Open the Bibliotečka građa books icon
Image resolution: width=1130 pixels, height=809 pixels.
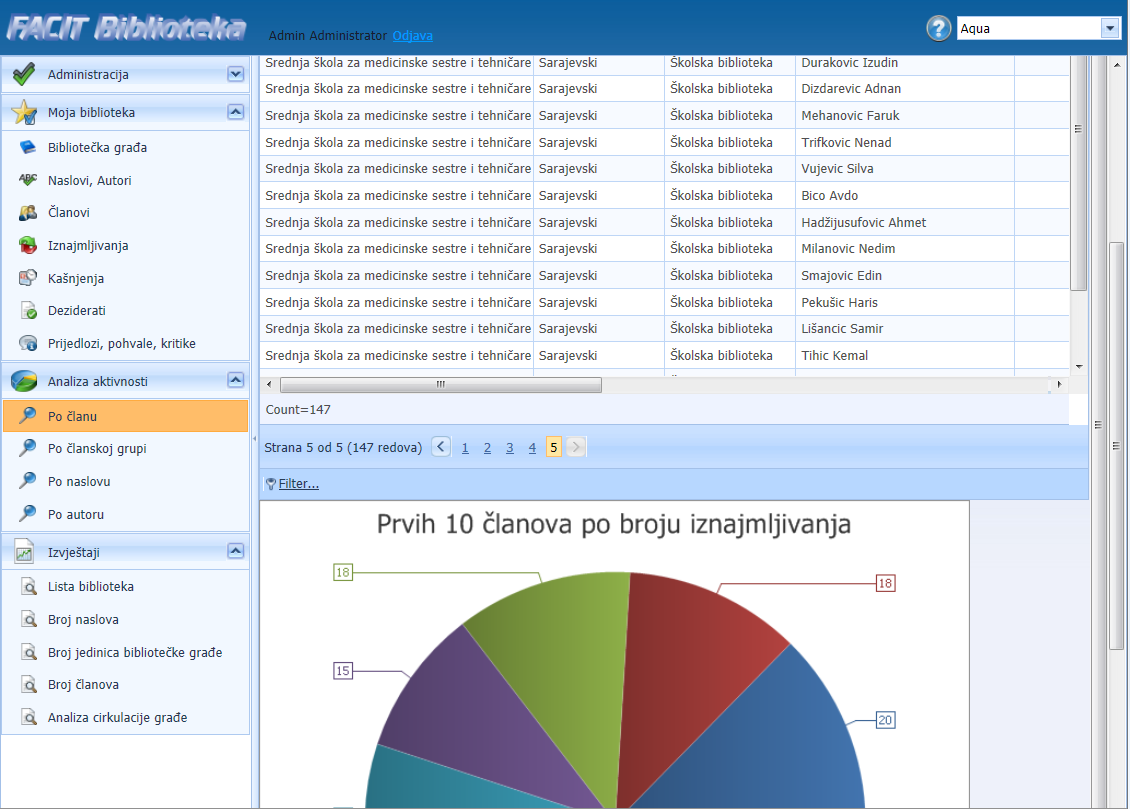[x=28, y=148]
